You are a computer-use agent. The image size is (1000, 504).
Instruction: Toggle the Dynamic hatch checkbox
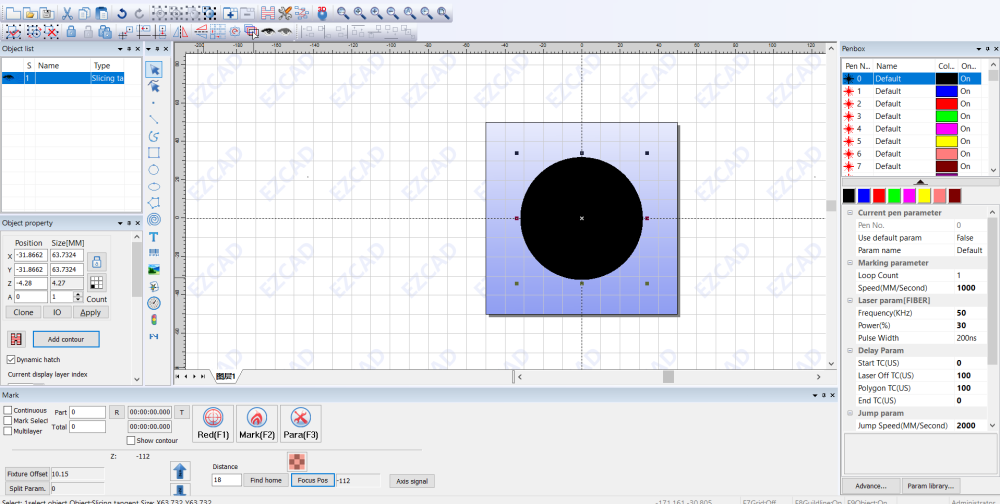pos(11,360)
